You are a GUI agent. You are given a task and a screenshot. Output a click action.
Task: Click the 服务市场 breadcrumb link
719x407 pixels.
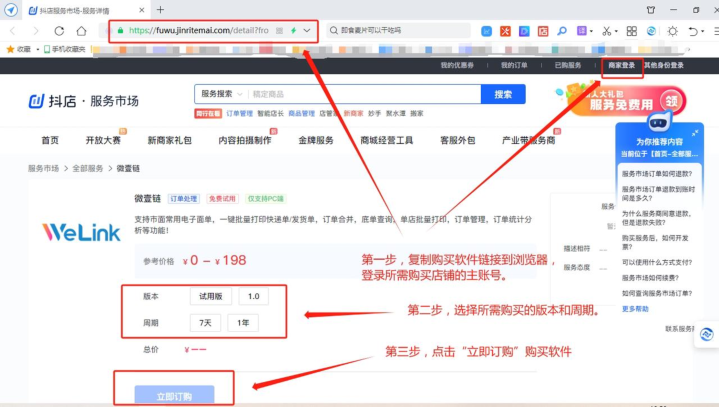(x=44, y=168)
